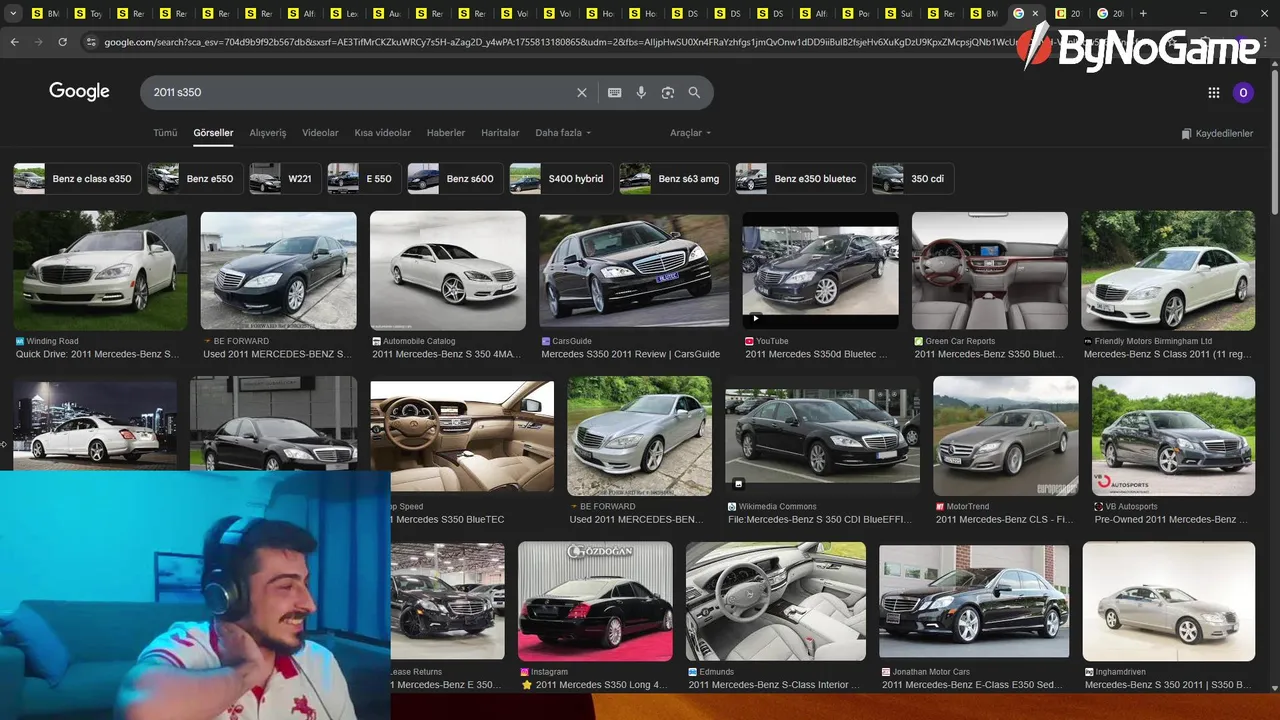The width and height of the screenshot is (1280, 720).
Task: Select the W221 suggestion chip
Action: coord(285,179)
